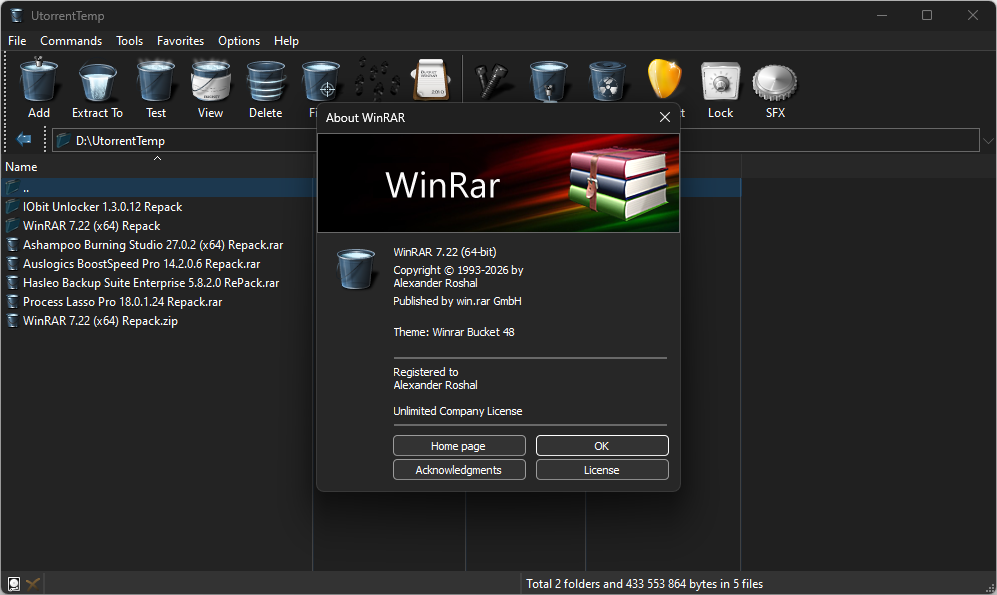
Task: Click the Add bucket toolbar icon
Action: 39,80
